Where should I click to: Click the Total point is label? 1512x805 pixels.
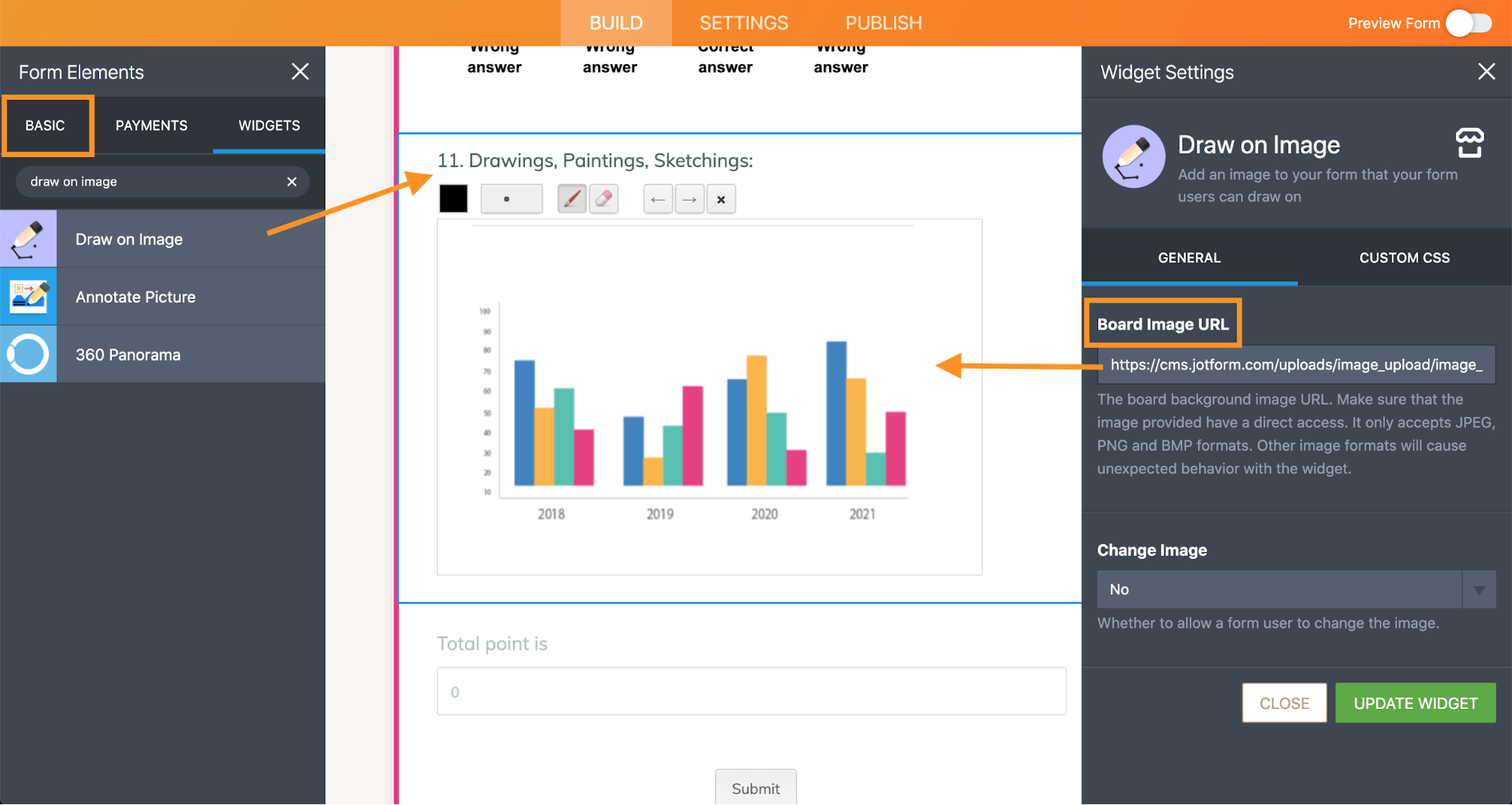pos(492,644)
